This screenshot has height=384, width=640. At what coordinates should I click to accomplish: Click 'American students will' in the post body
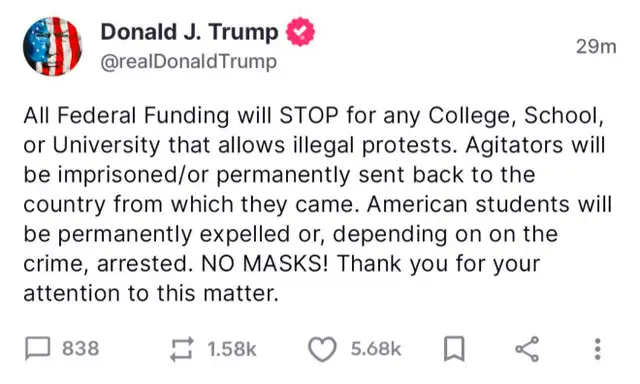(x=489, y=204)
